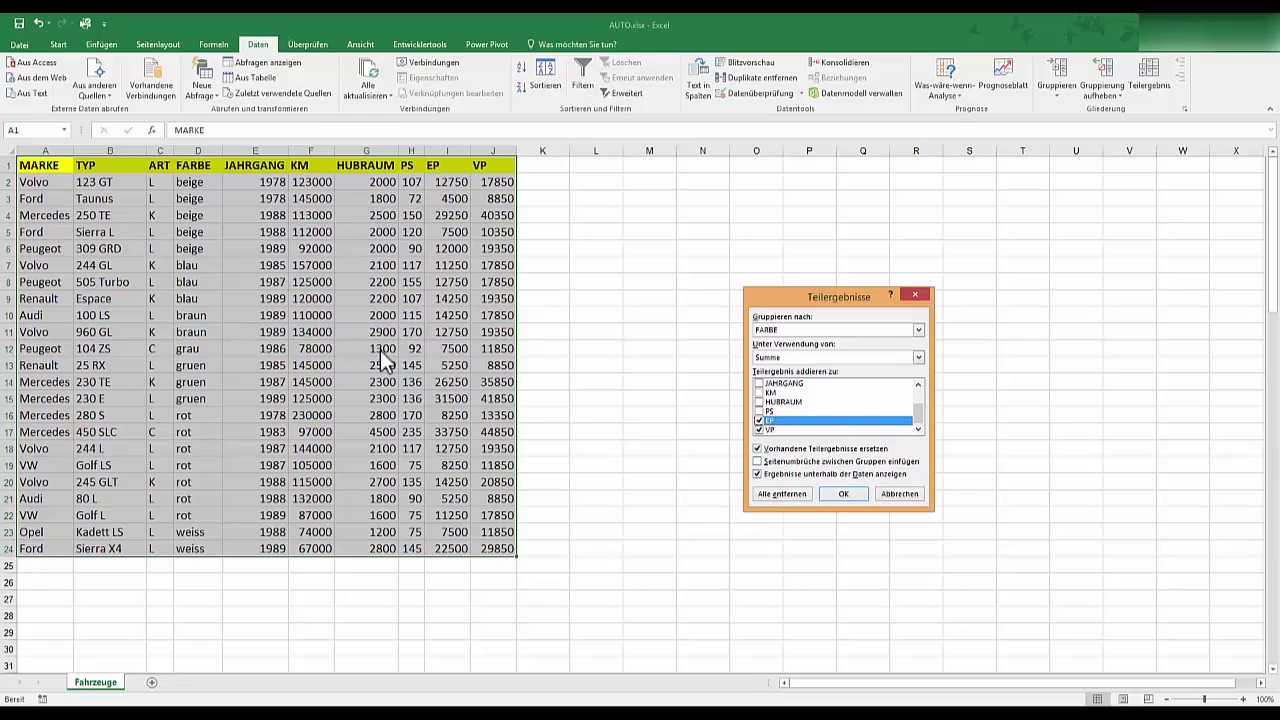Toggle the PS checkbox
The width and height of the screenshot is (1280, 720).
point(759,411)
